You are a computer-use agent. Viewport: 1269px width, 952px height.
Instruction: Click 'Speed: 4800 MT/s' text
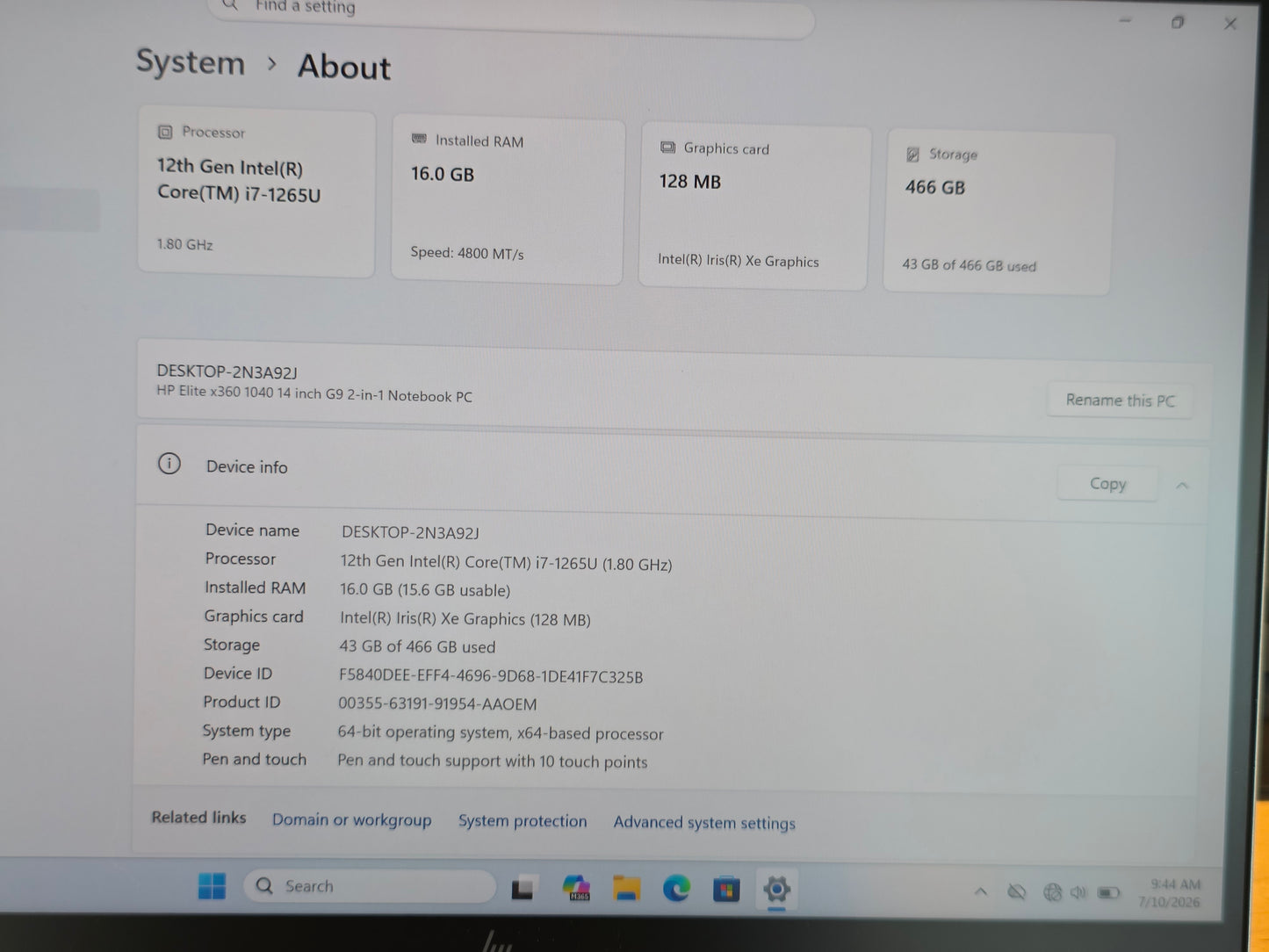[467, 253]
